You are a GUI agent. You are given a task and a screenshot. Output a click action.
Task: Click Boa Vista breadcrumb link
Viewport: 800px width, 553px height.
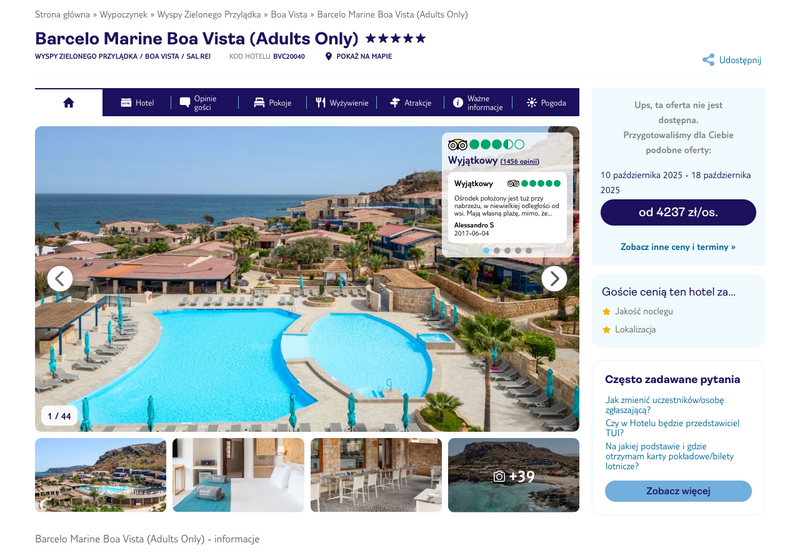point(289,14)
